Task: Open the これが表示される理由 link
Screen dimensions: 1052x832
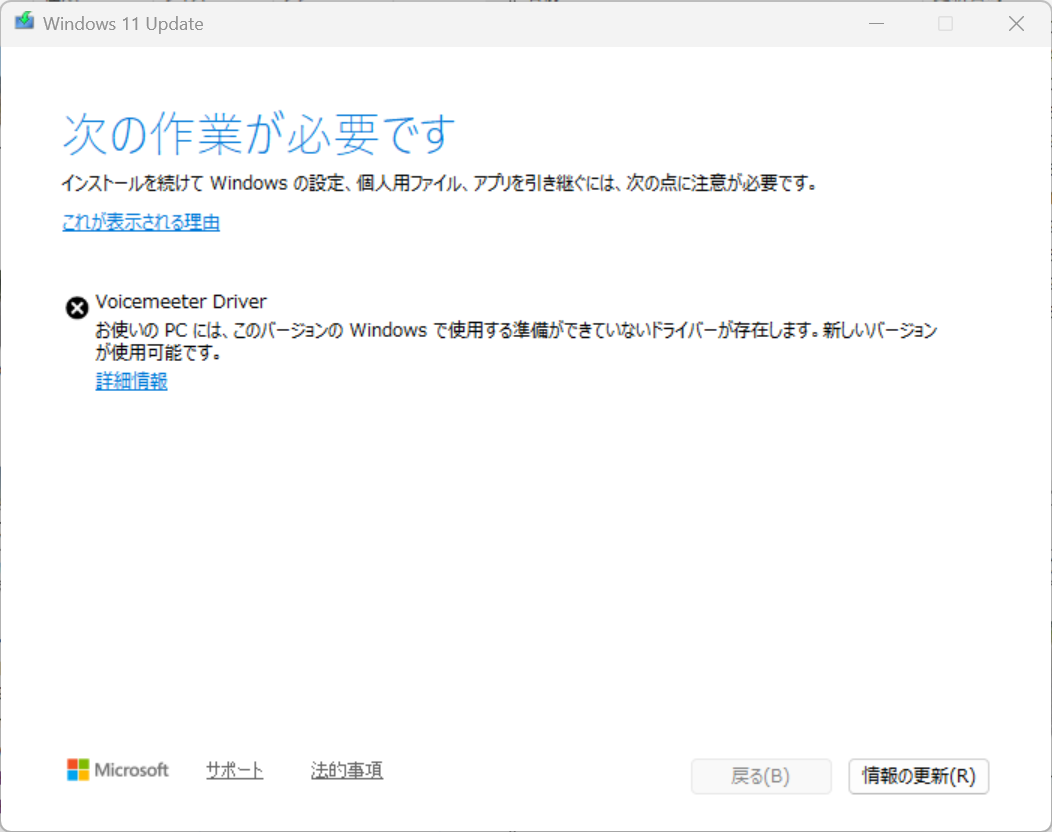Action: click(x=141, y=222)
